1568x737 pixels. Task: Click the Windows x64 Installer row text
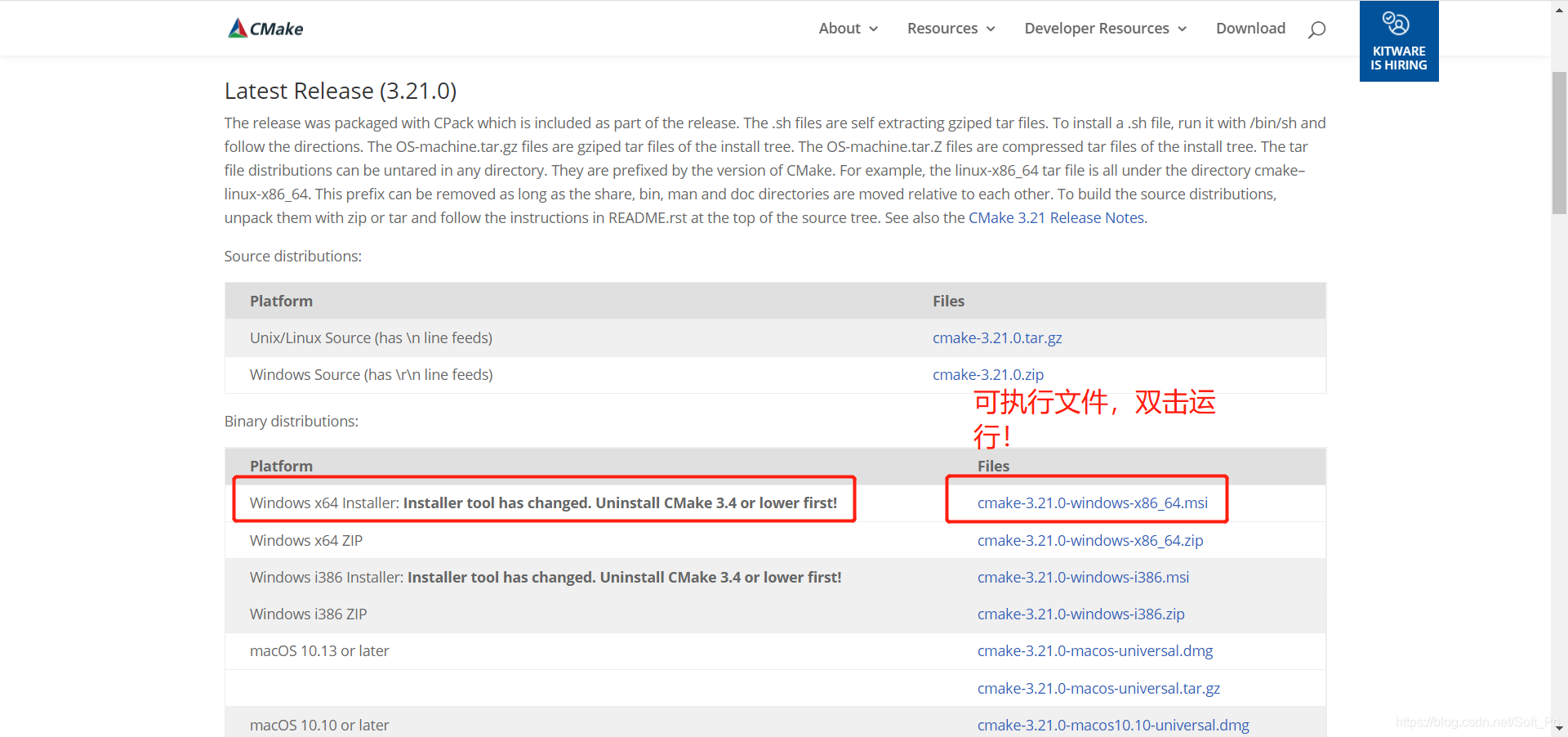(x=543, y=503)
